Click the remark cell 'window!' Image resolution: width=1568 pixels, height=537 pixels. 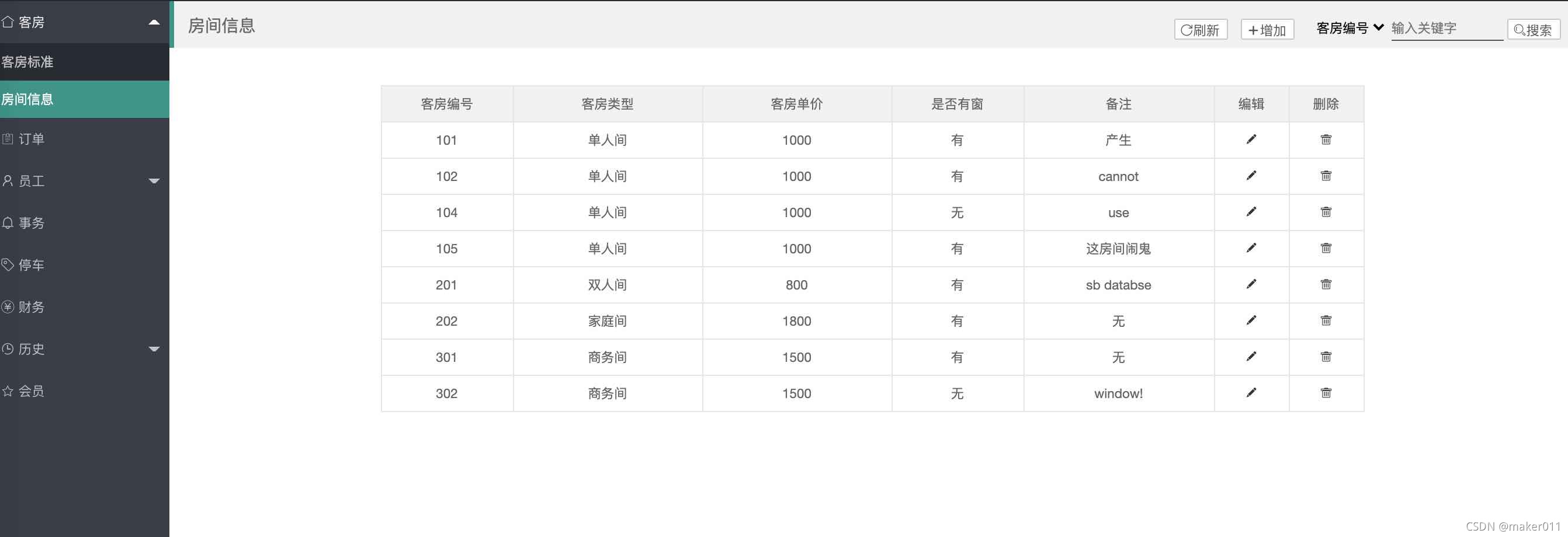pos(1119,393)
